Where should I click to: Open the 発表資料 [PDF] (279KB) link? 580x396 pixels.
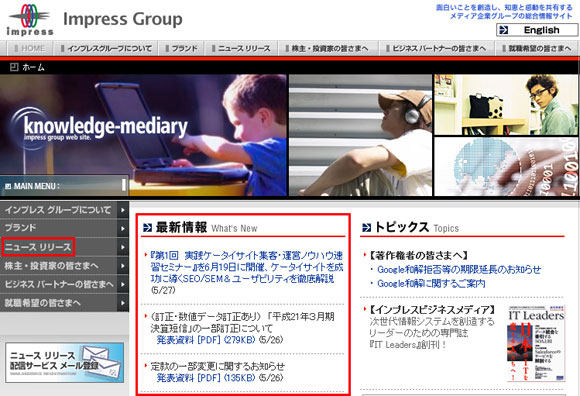click(206, 339)
